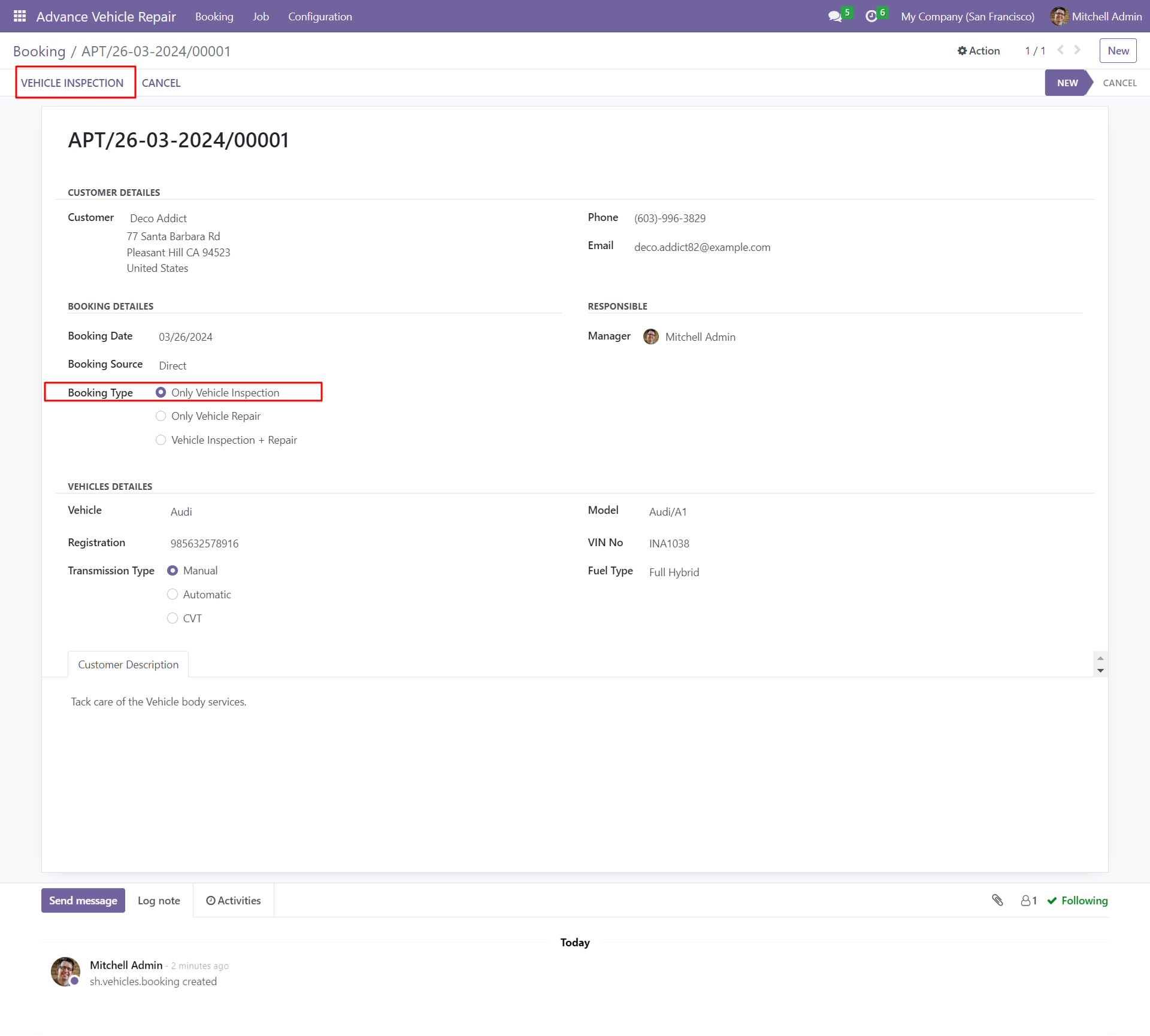Open the apps grid menu icon
Image resolution: width=1150 pixels, height=1036 pixels.
click(20, 16)
